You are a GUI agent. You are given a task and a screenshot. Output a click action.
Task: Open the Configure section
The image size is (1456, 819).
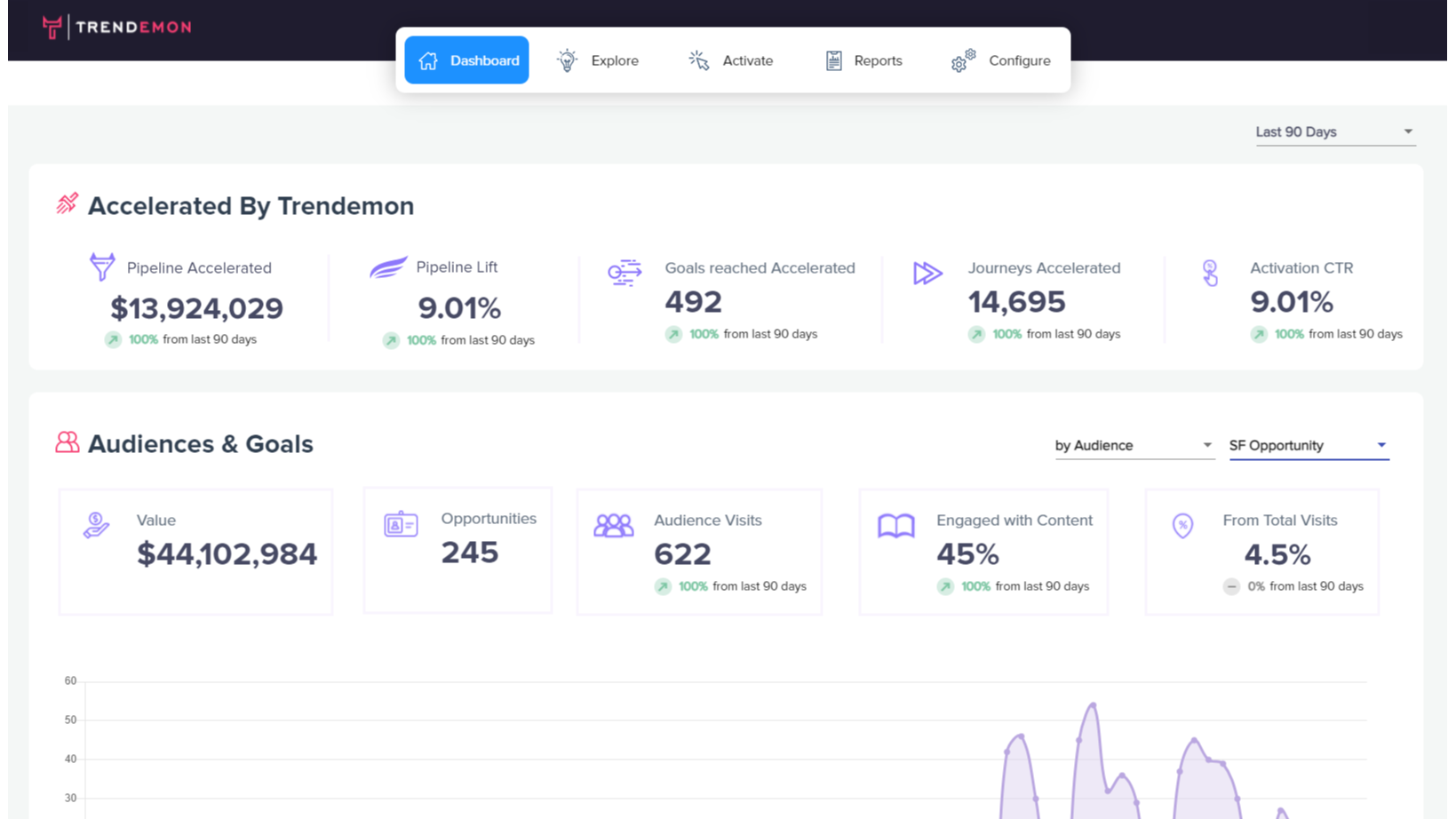click(x=1000, y=60)
